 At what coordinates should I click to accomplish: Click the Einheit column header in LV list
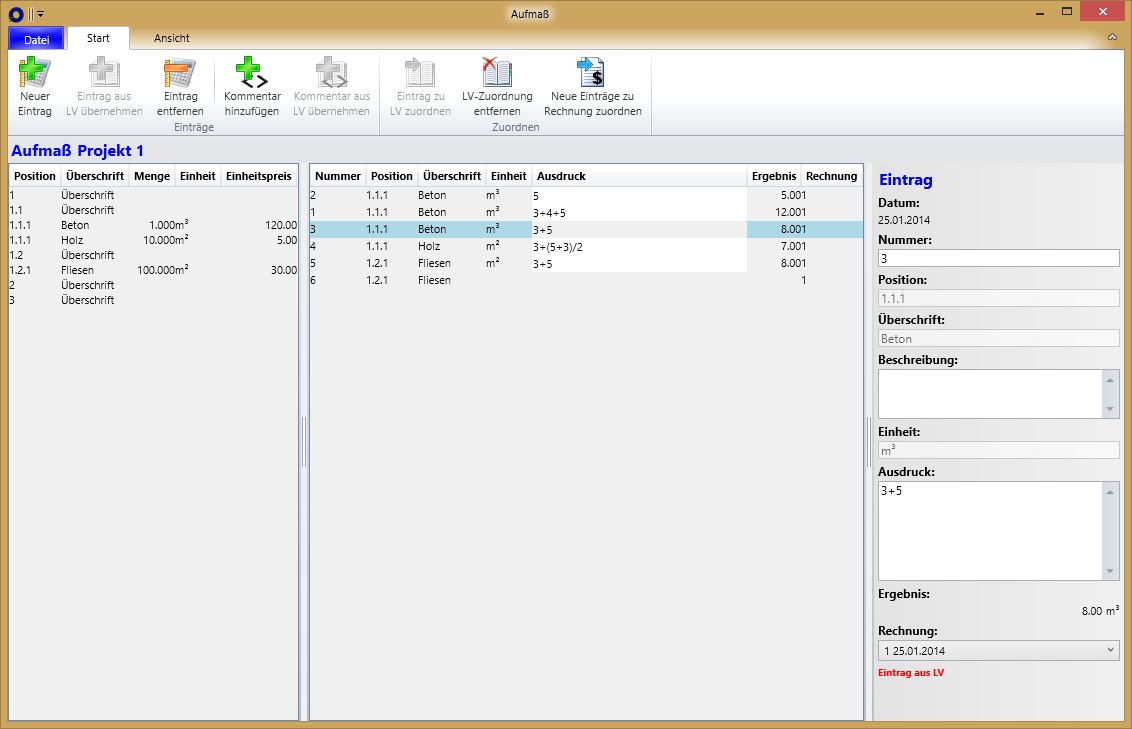[x=197, y=176]
